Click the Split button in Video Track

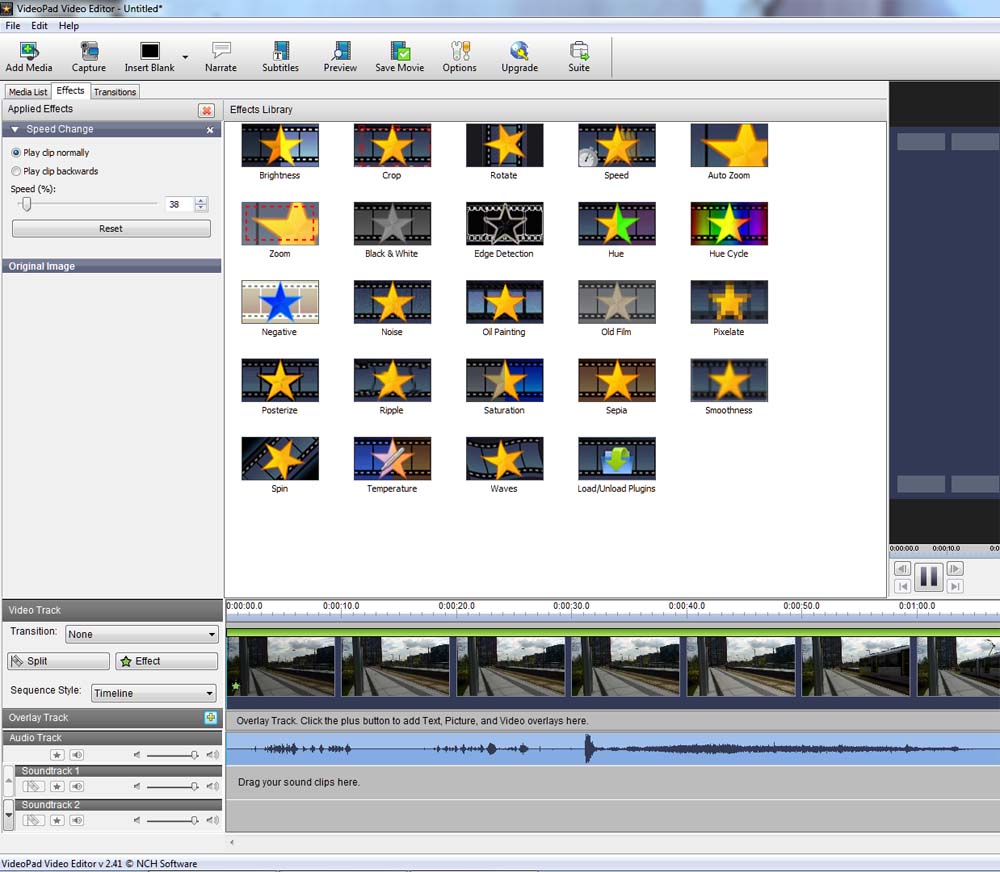[59, 661]
